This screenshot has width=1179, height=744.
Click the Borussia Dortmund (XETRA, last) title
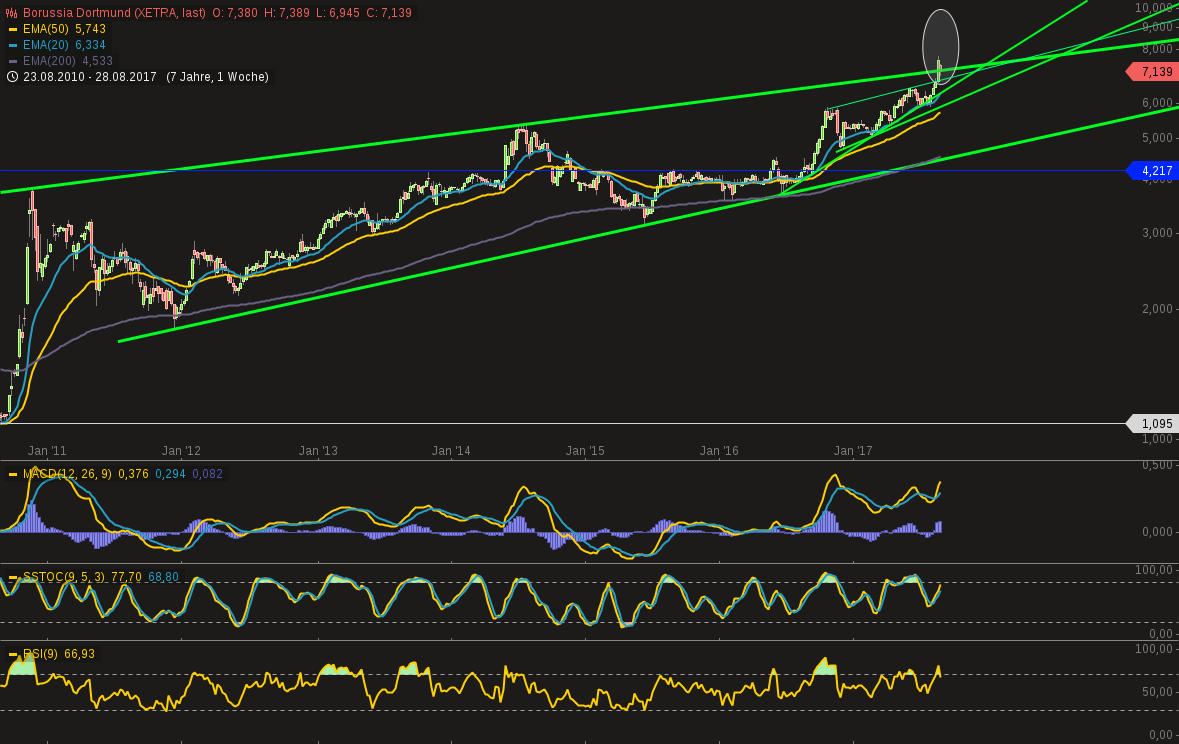click(x=114, y=13)
